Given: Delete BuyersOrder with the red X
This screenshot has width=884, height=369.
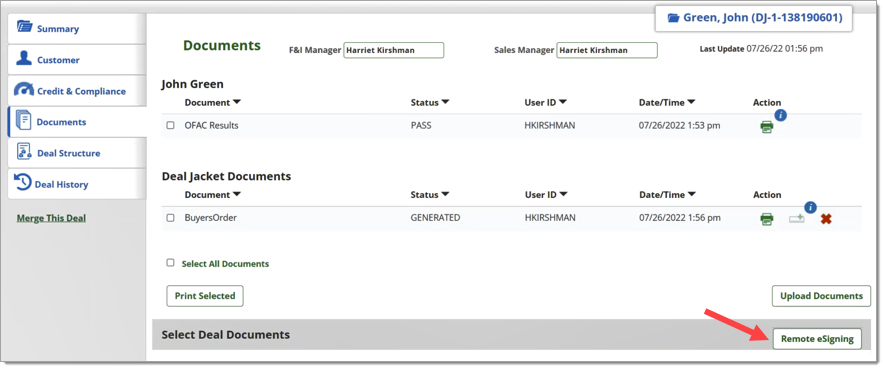Looking at the screenshot, I should point(826,219).
